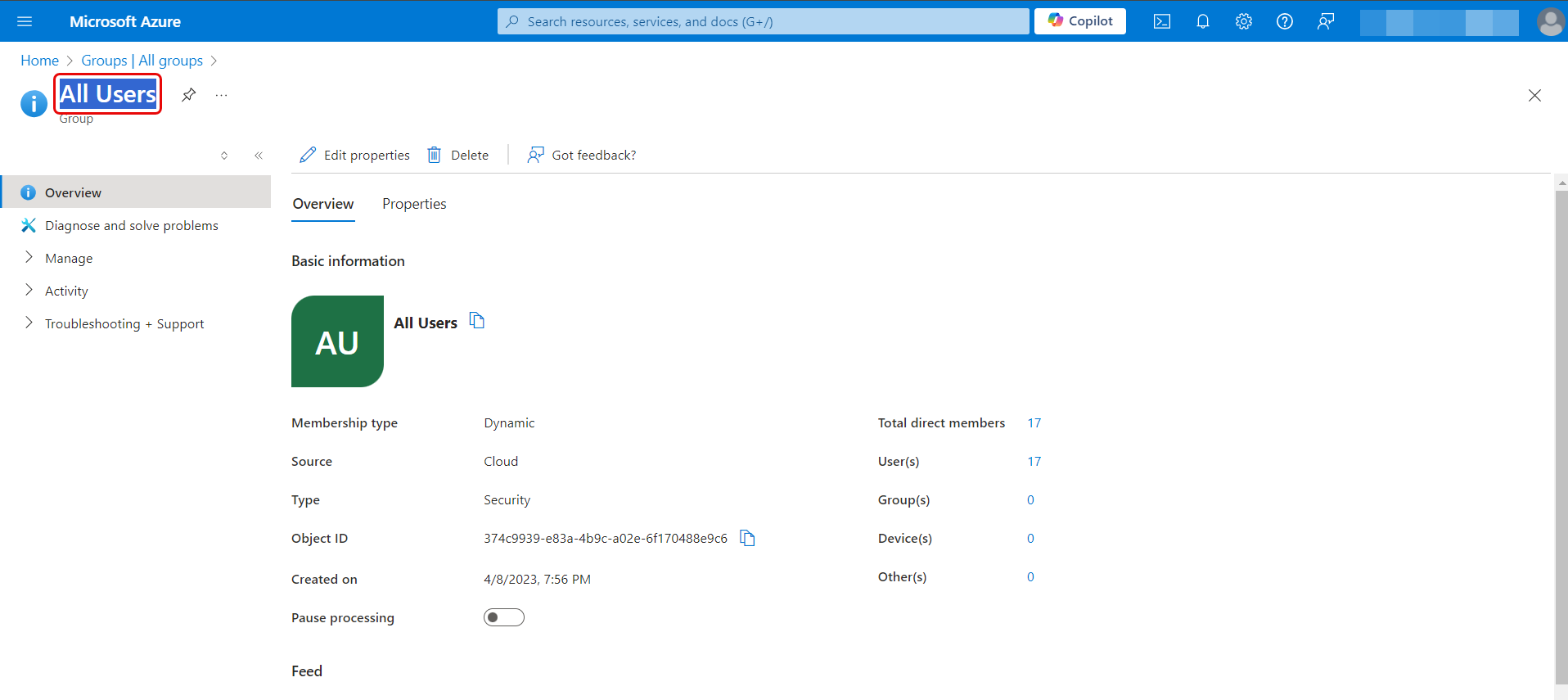Pin the All Users group blade
The image size is (1568, 700).
[188, 95]
